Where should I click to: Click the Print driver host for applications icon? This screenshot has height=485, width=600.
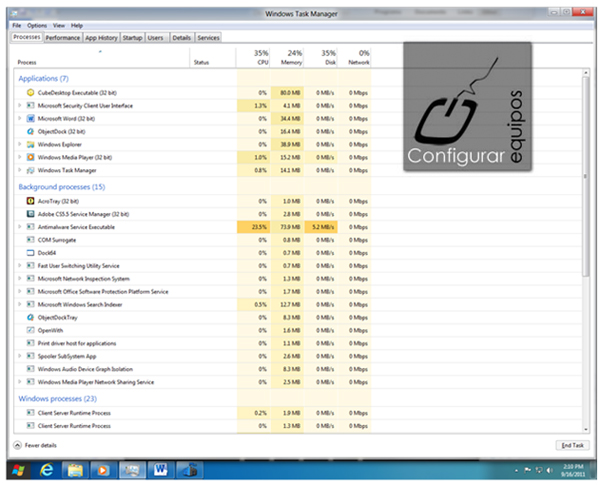pos(30,343)
